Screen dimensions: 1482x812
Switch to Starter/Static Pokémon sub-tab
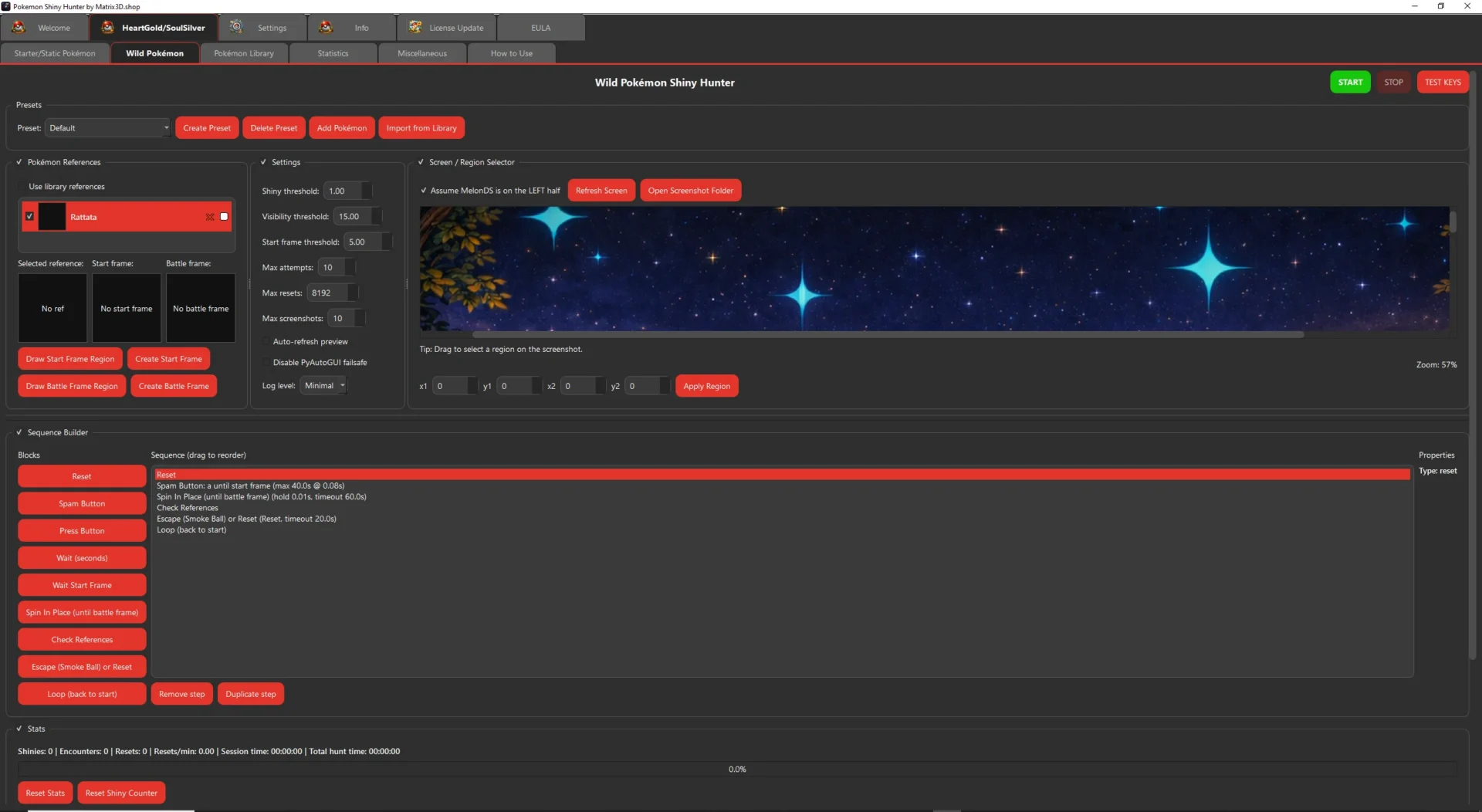pos(55,53)
